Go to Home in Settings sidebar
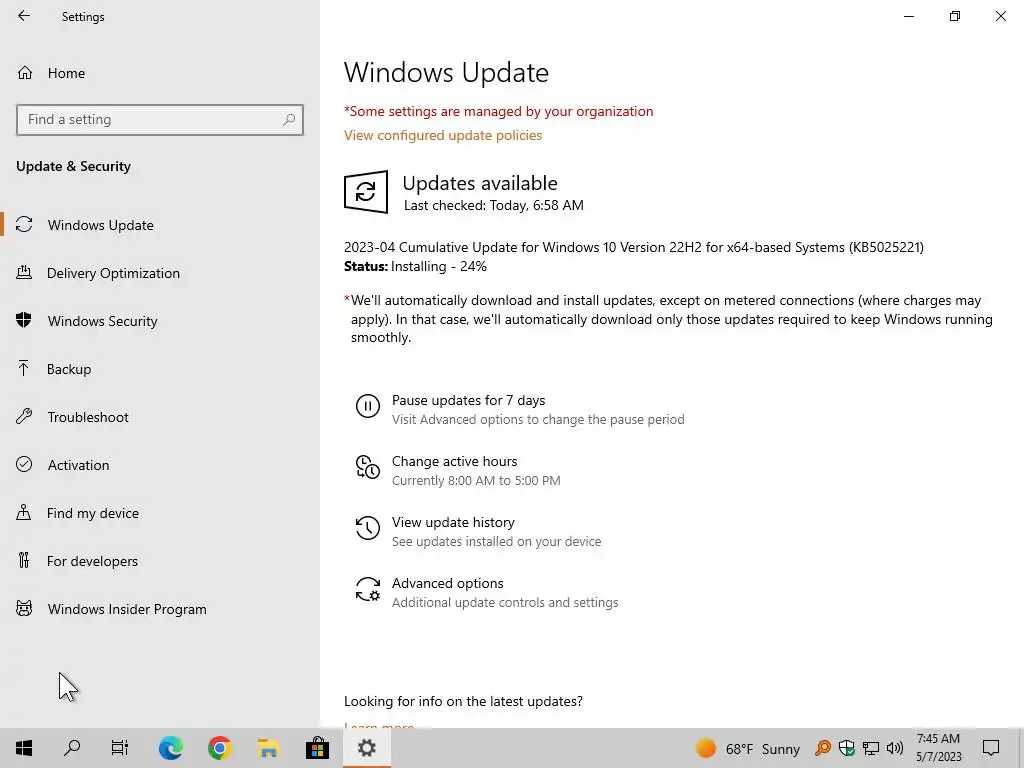Viewport: 1024px width, 768px height. point(160,73)
